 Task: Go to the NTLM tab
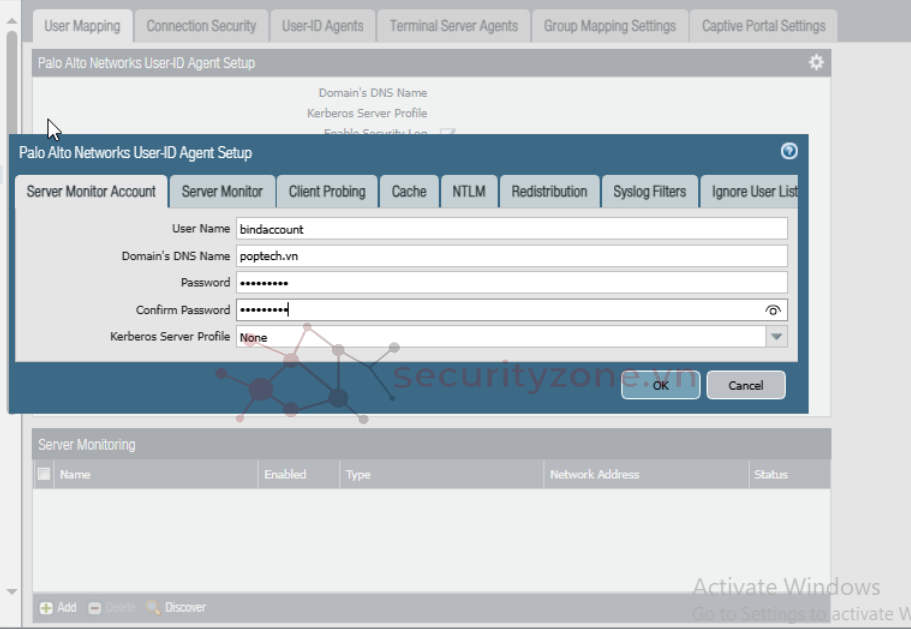point(468,191)
